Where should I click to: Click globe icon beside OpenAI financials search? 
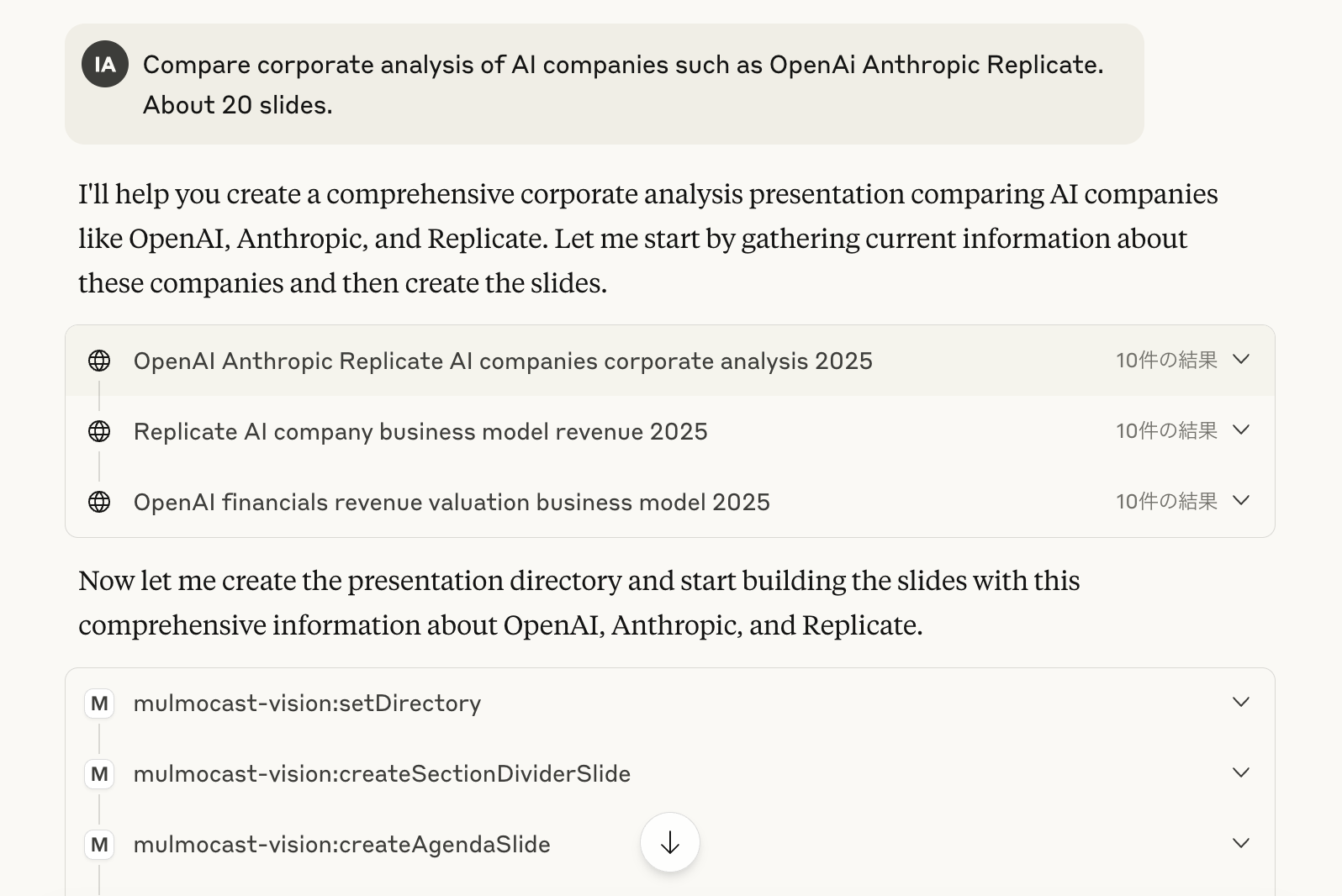(x=99, y=502)
